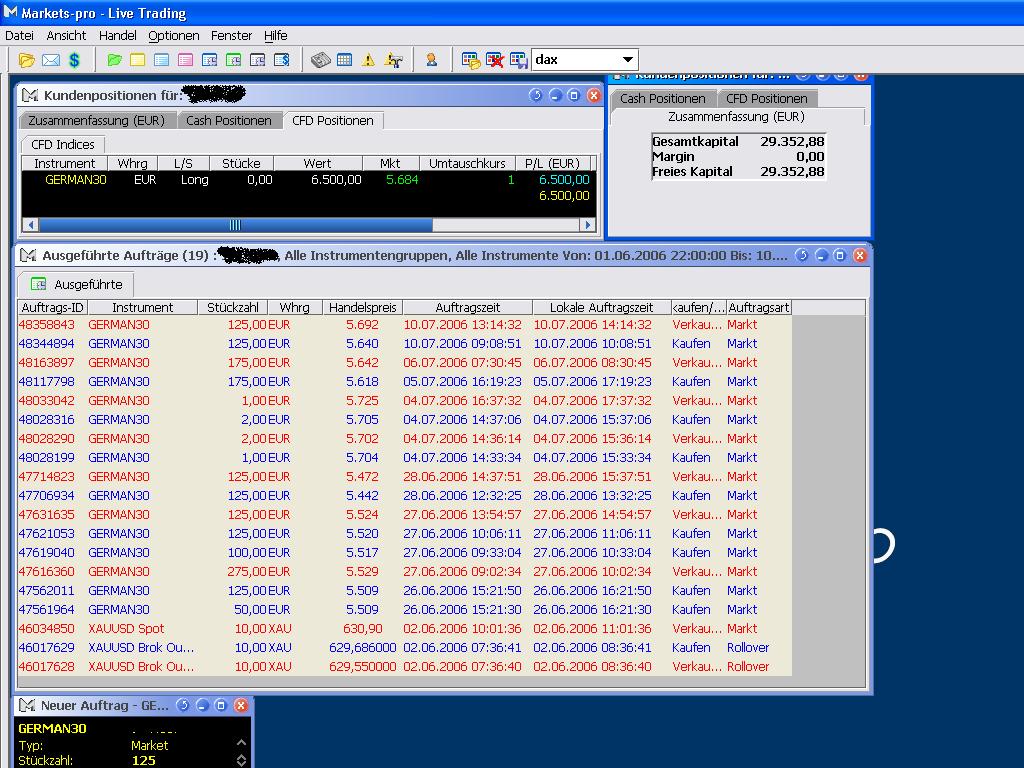The width and height of the screenshot is (1024, 768).
Task: Open the Handel menu
Action: [117, 35]
